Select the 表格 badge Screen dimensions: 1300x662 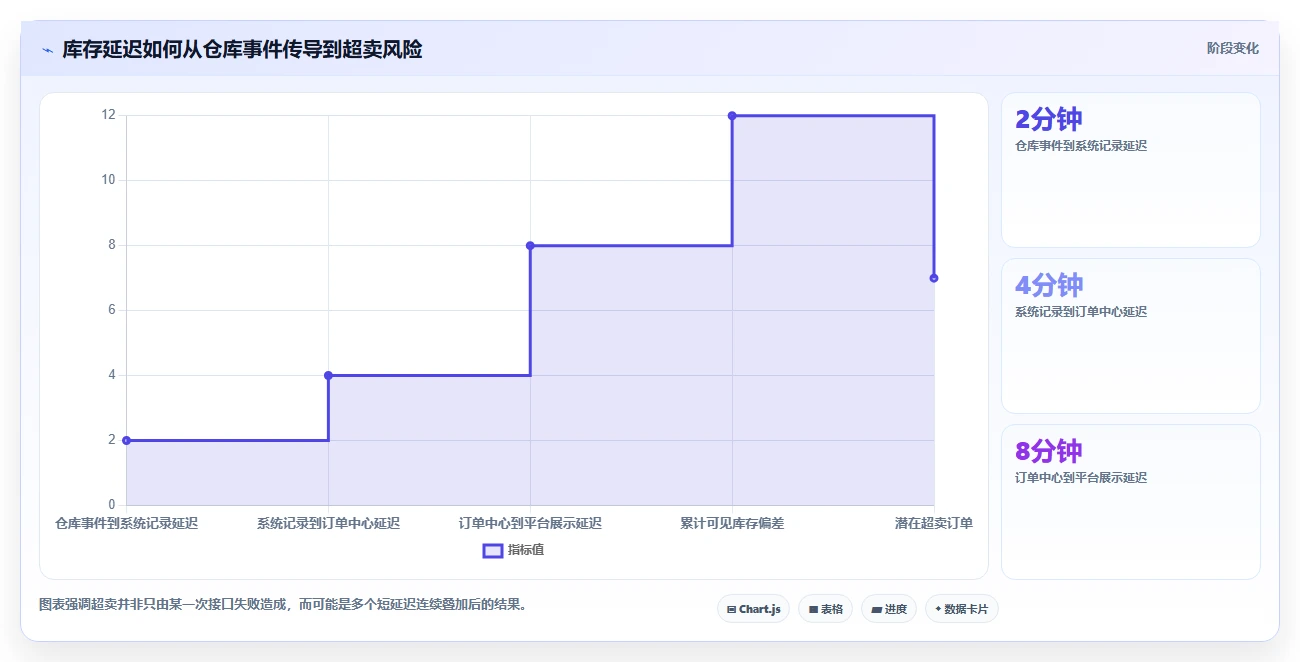coord(825,609)
